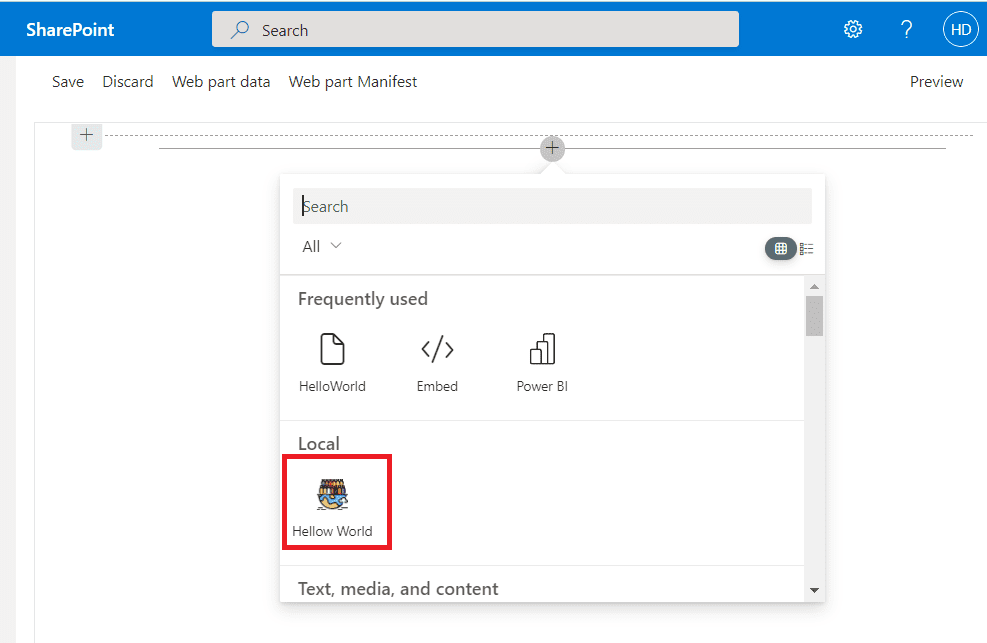Expand the All category filter dropdown
Screen dimensions: 987x643
point(322,247)
